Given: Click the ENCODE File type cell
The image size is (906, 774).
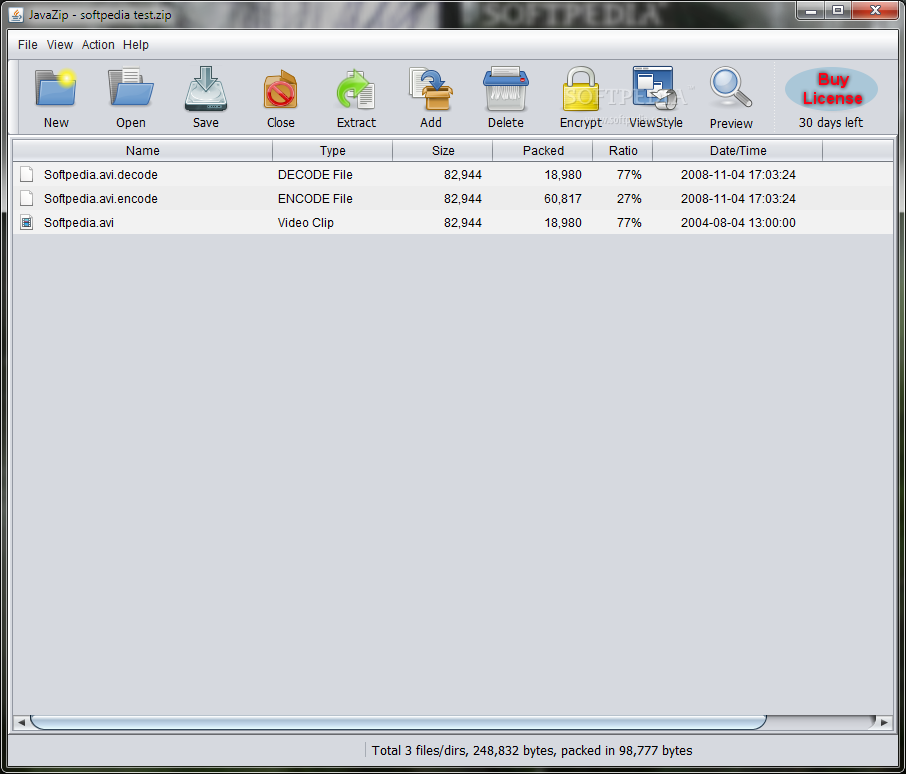Looking at the screenshot, I should click(315, 199).
